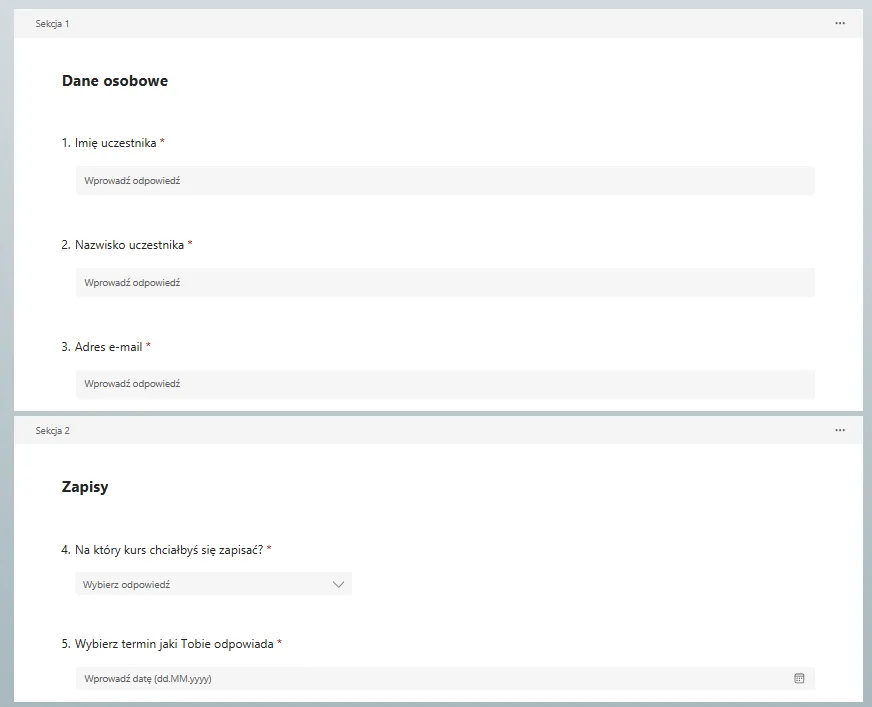Click the Adres e-mail answer field
This screenshot has height=707, width=872.
(x=445, y=384)
